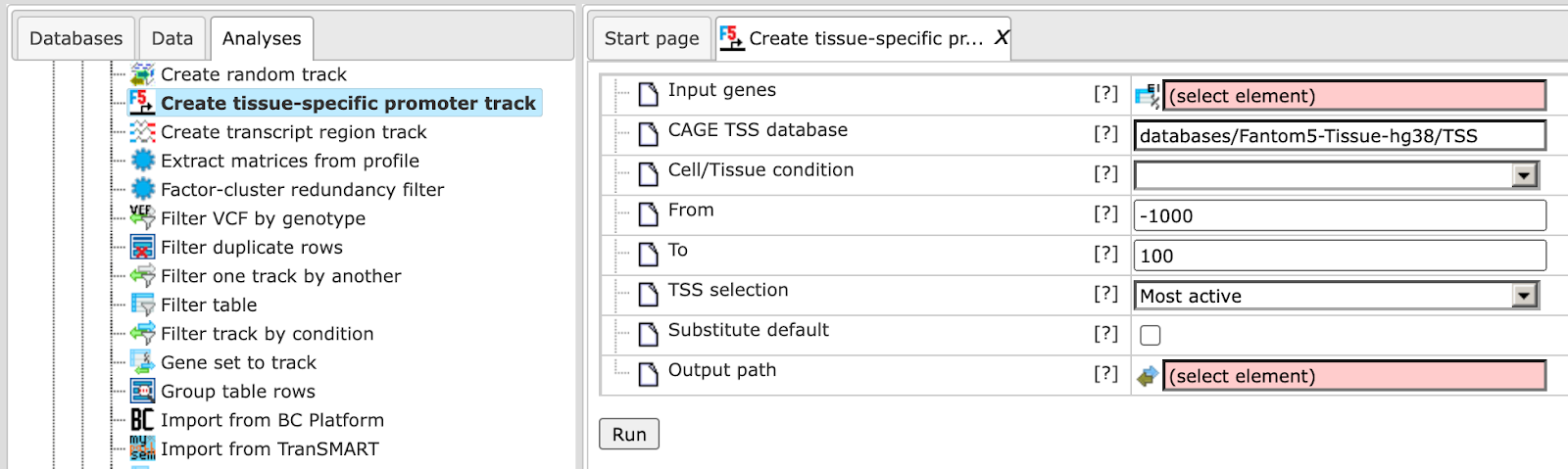
Task: Click the Import from TranSMART icon
Action: (x=143, y=448)
